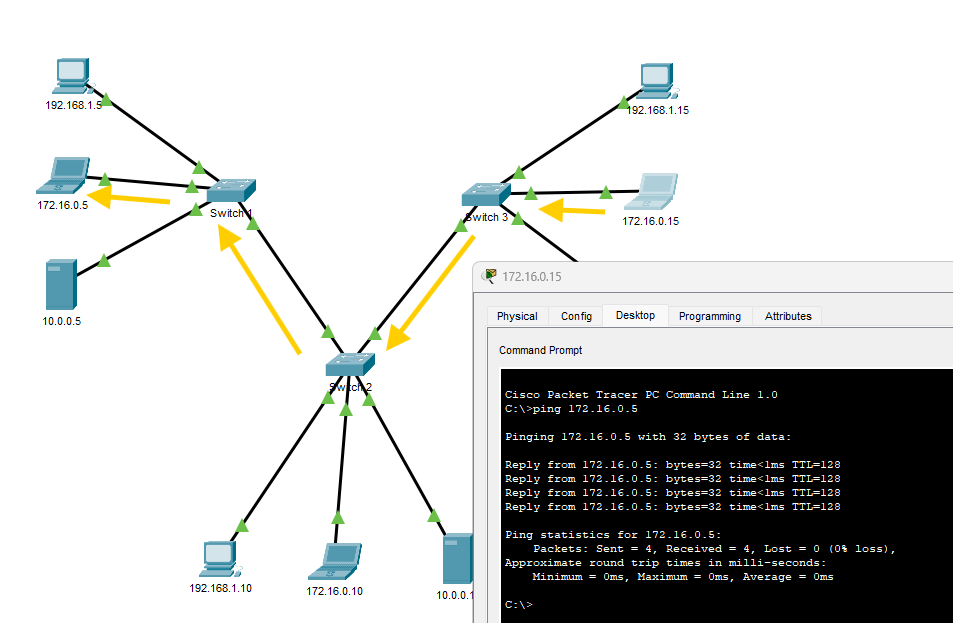Viewport: 953px width, 623px height.
Task: Open the Config tab
Action: tap(576, 316)
